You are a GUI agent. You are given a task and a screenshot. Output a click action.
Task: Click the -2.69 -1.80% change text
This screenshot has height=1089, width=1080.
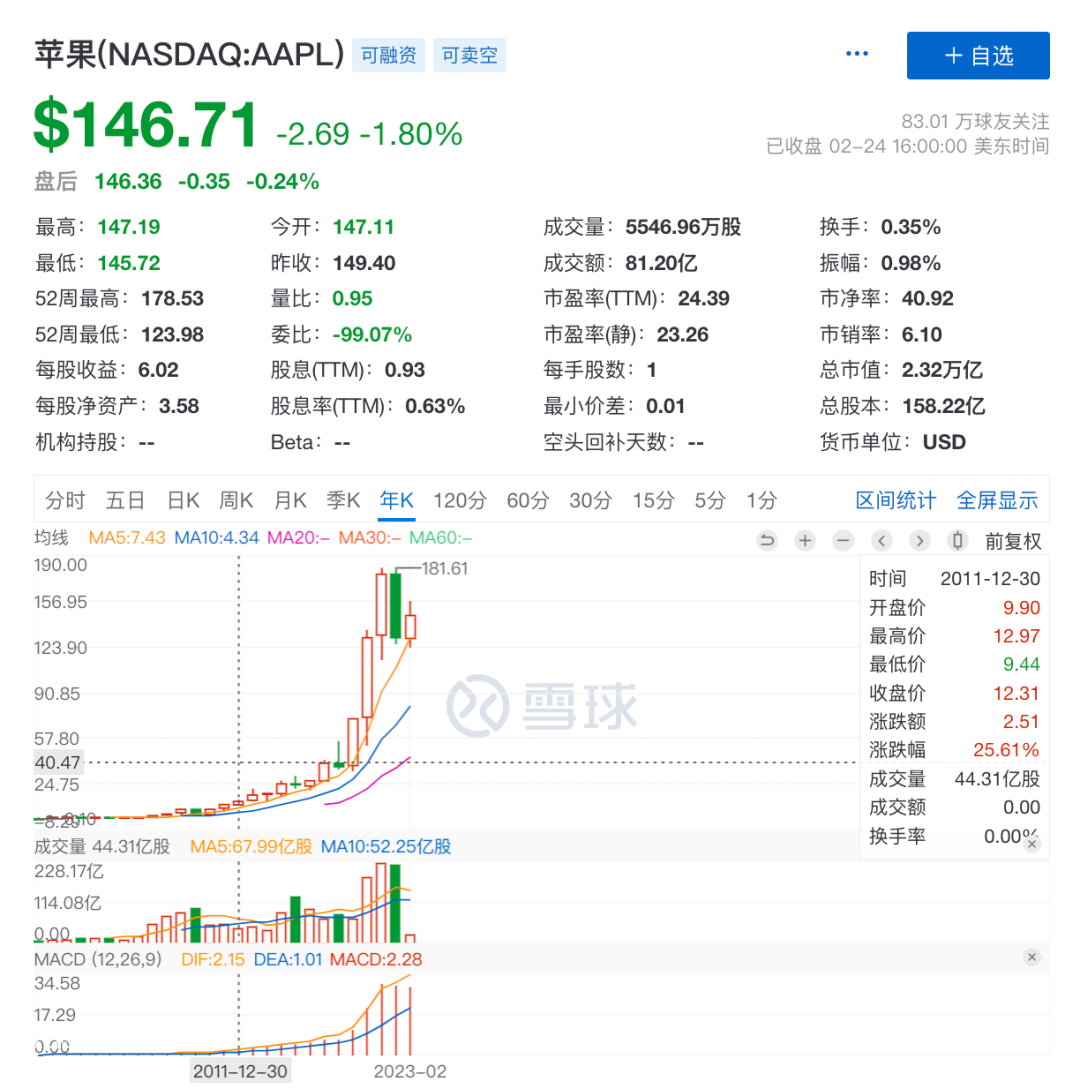point(369,134)
